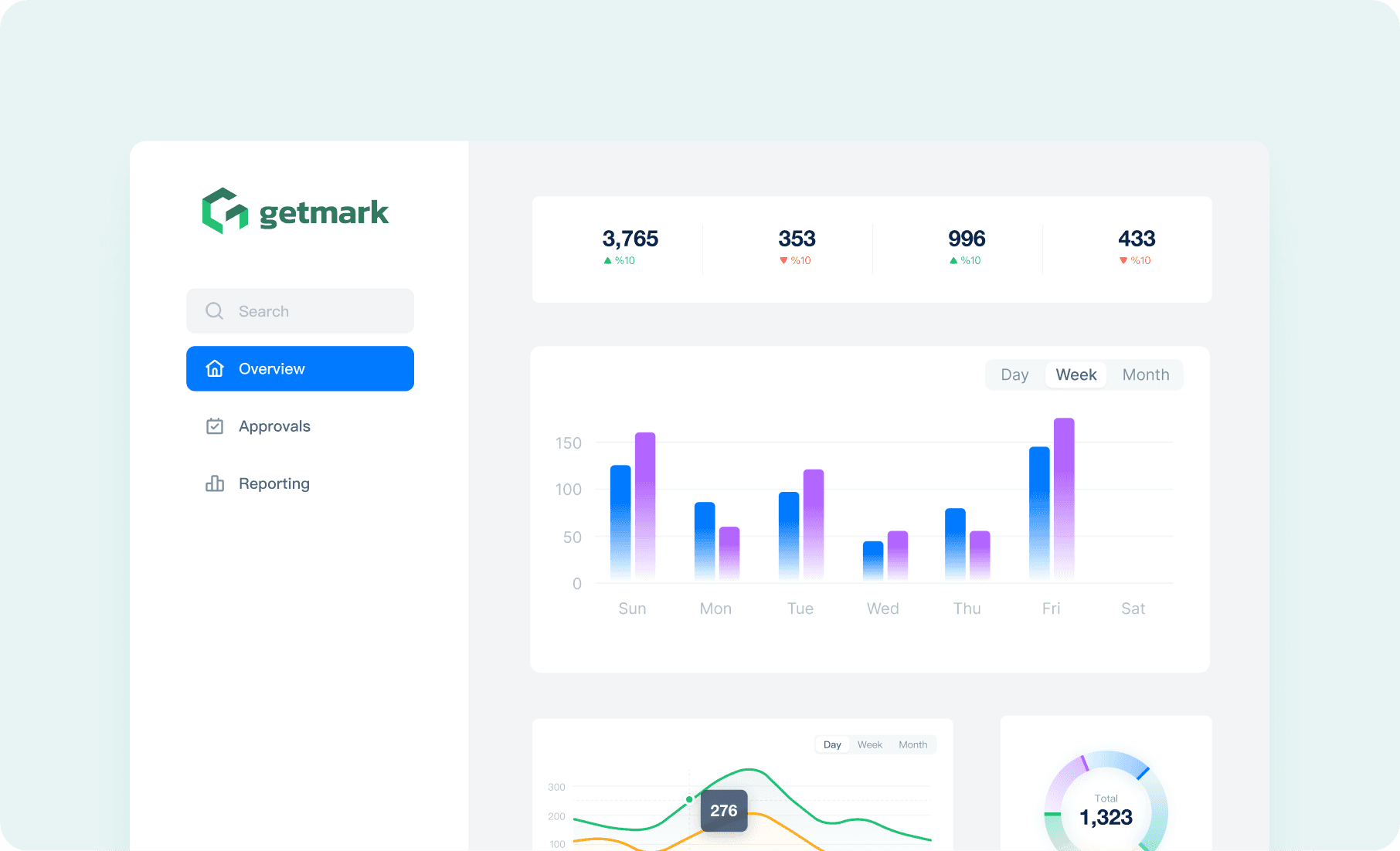Open the Approvals menu item

300,426
